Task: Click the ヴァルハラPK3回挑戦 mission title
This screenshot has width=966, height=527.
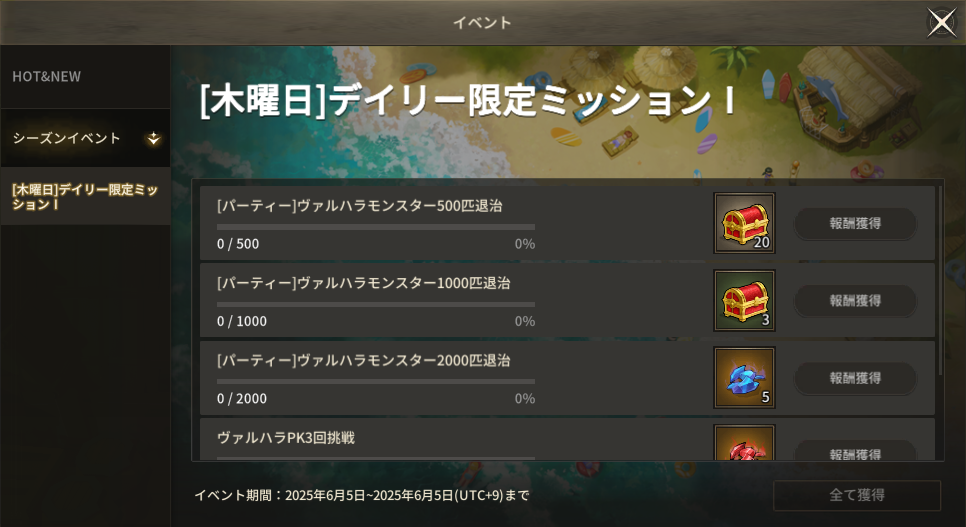Action: point(286,438)
